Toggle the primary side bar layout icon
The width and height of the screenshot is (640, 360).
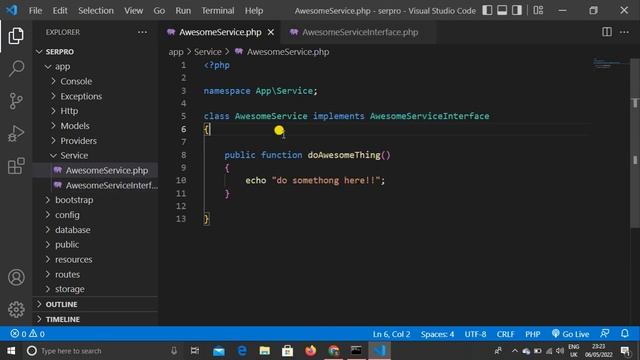point(487,10)
